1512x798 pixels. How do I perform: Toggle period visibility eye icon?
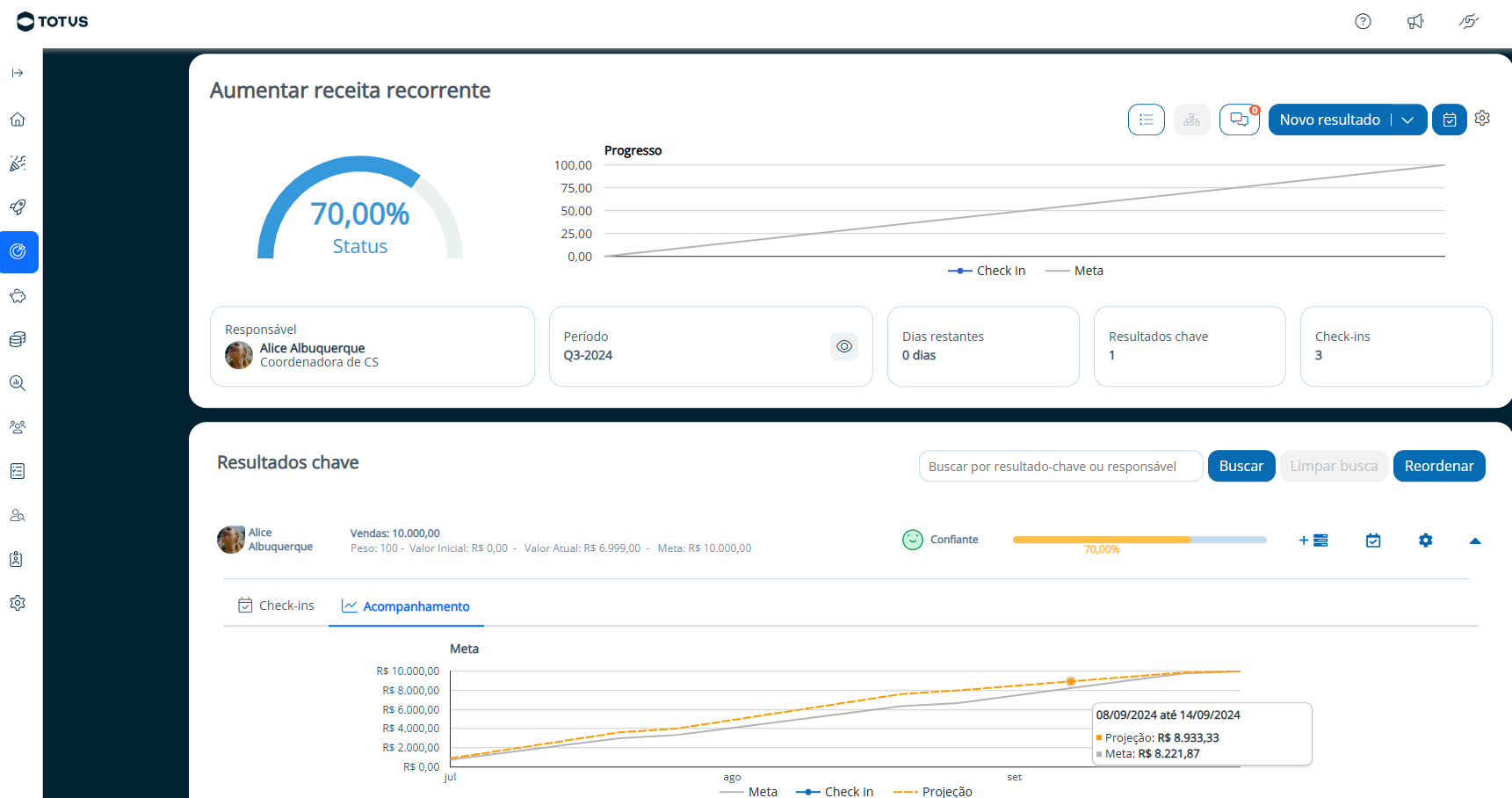coord(844,346)
